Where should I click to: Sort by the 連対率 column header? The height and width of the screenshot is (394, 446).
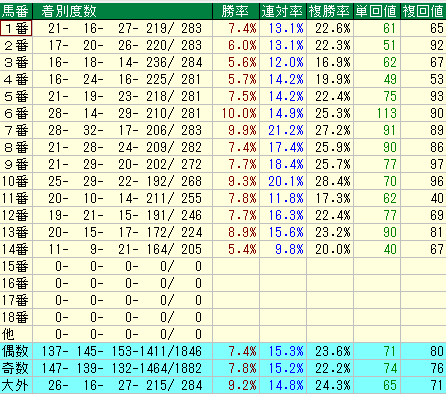[x=283, y=11]
